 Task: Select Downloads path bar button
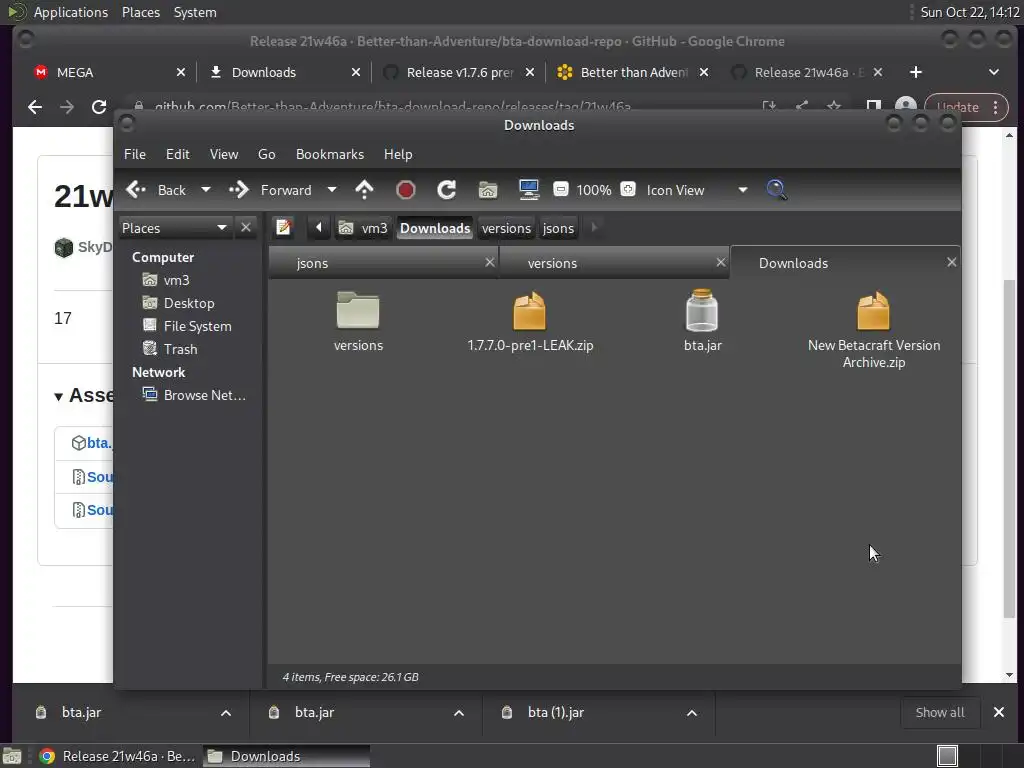[435, 228]
